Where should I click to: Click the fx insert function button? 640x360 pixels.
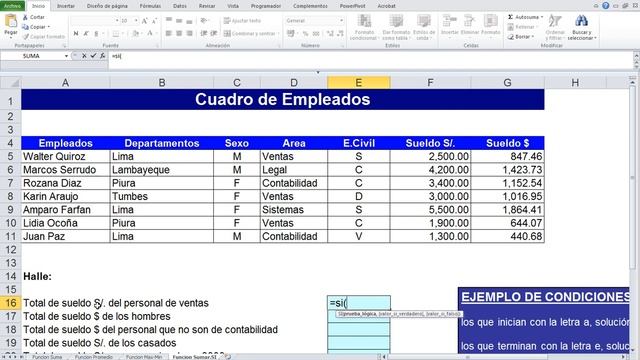103,56
